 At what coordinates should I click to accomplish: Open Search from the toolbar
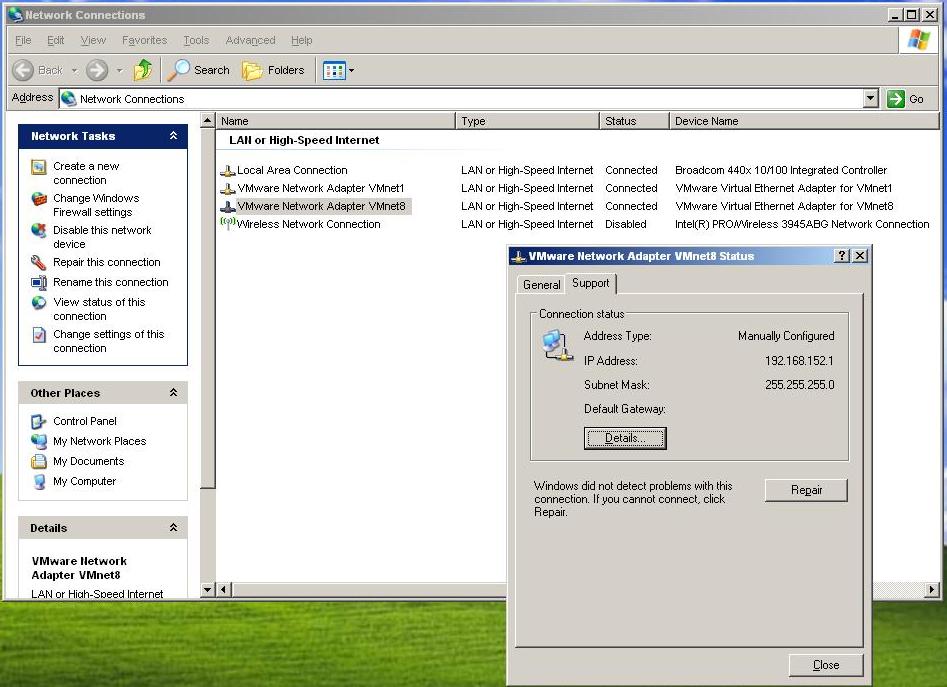click(199, 70)
